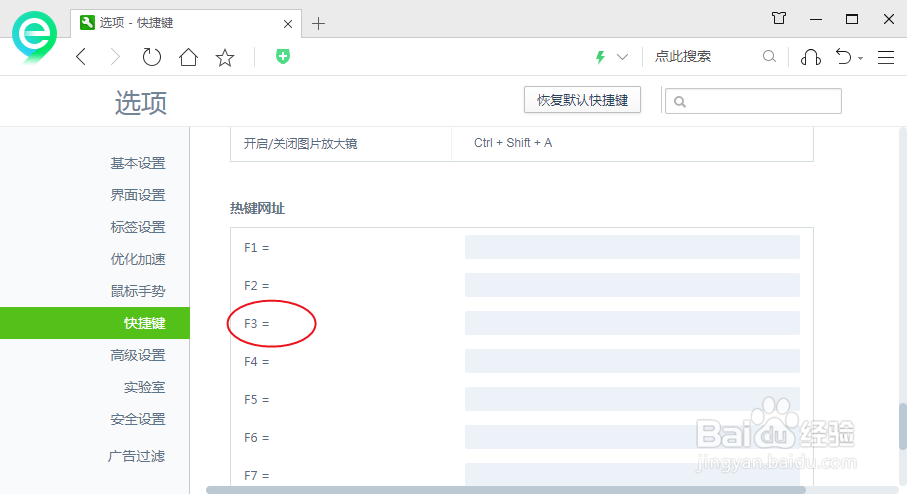Open the hamburger main menu
Viewport: 907px width, 494px height.
click(x=886, y=57)
